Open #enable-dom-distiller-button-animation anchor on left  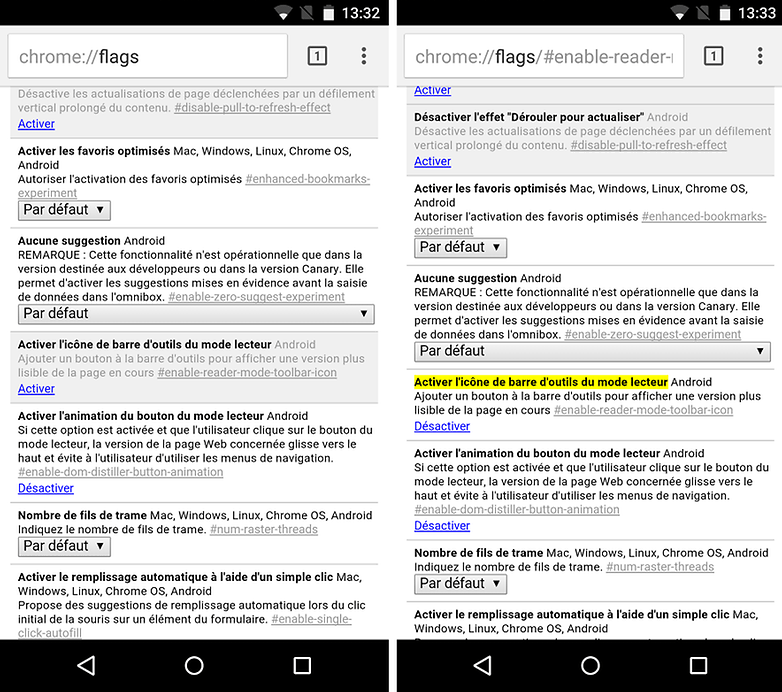tap(121, 472)
